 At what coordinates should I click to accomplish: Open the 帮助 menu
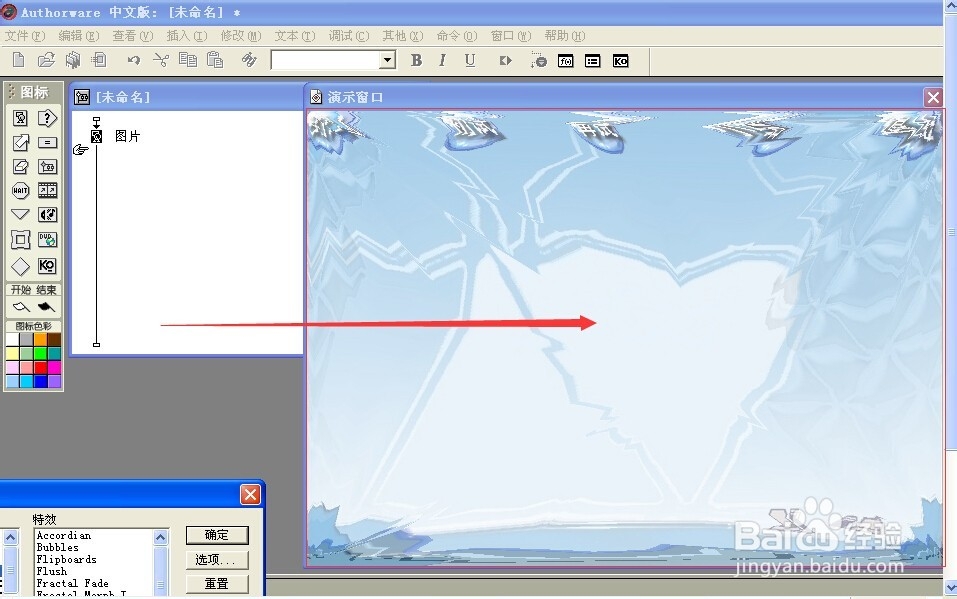565,36
